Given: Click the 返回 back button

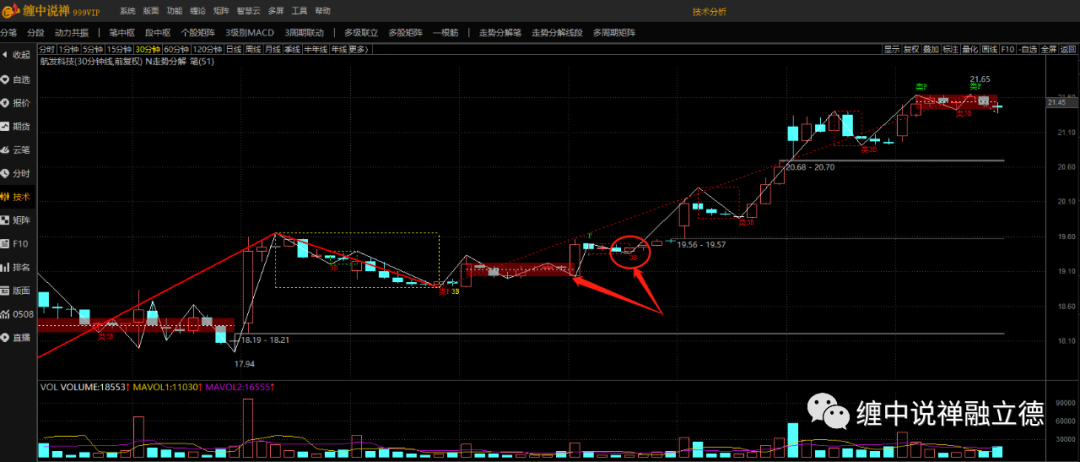Looking at the screenshot, I should 1068,49.
